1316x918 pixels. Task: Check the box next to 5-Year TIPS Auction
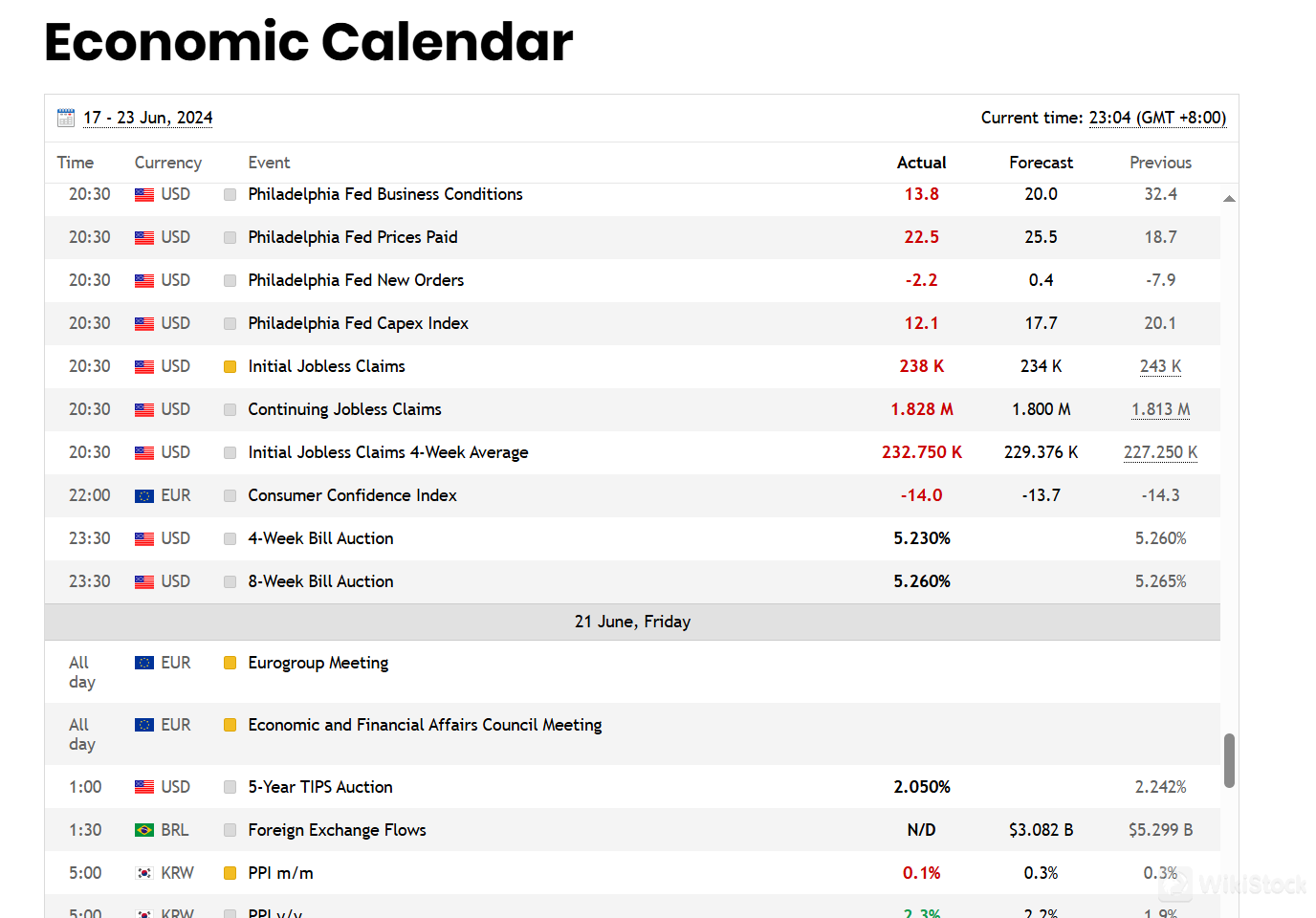coord(230,787)
